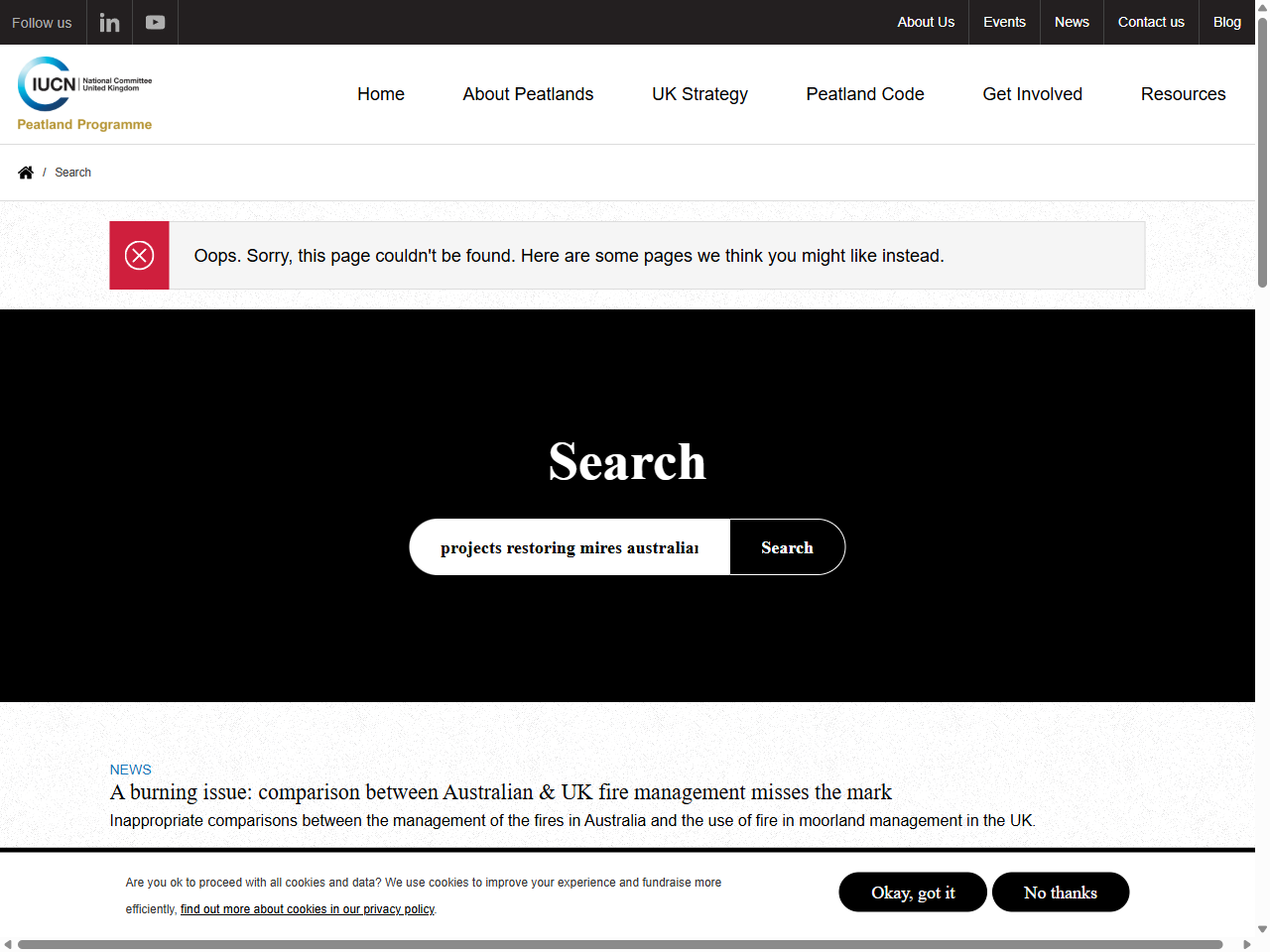1270x952 pixels.
Task: Open the About Peatlands menu
Action: [x=528, y=94]
